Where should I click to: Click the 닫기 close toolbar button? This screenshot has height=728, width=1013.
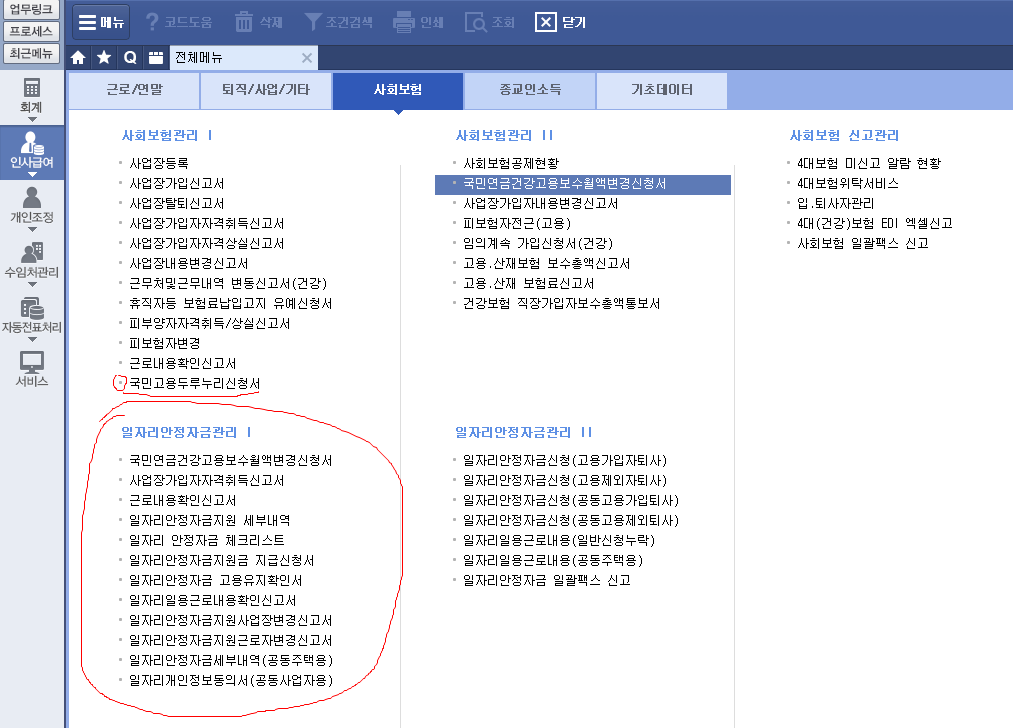pyautogui.click(x=560, y=22)
